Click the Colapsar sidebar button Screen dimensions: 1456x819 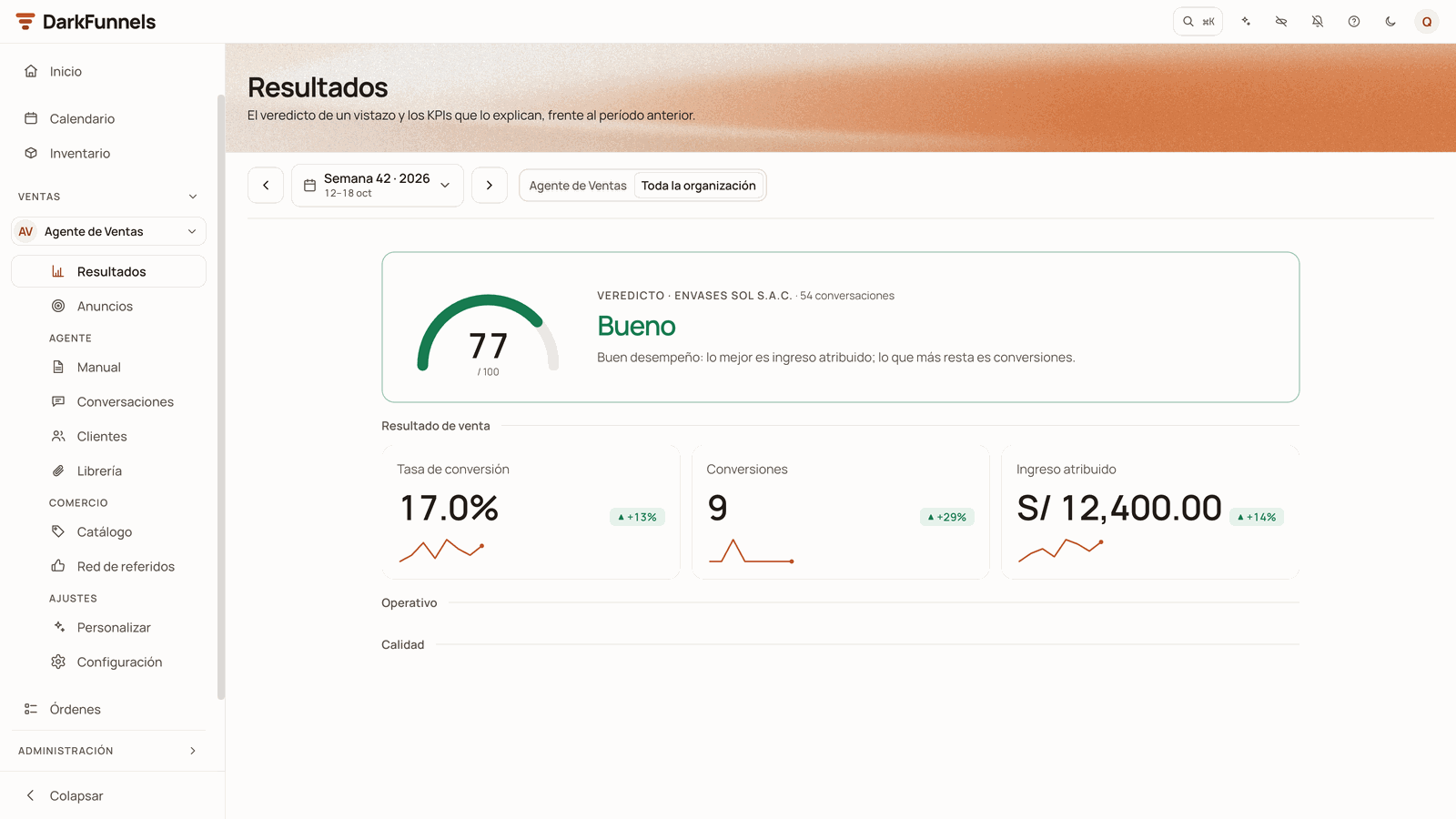[108, 795]
